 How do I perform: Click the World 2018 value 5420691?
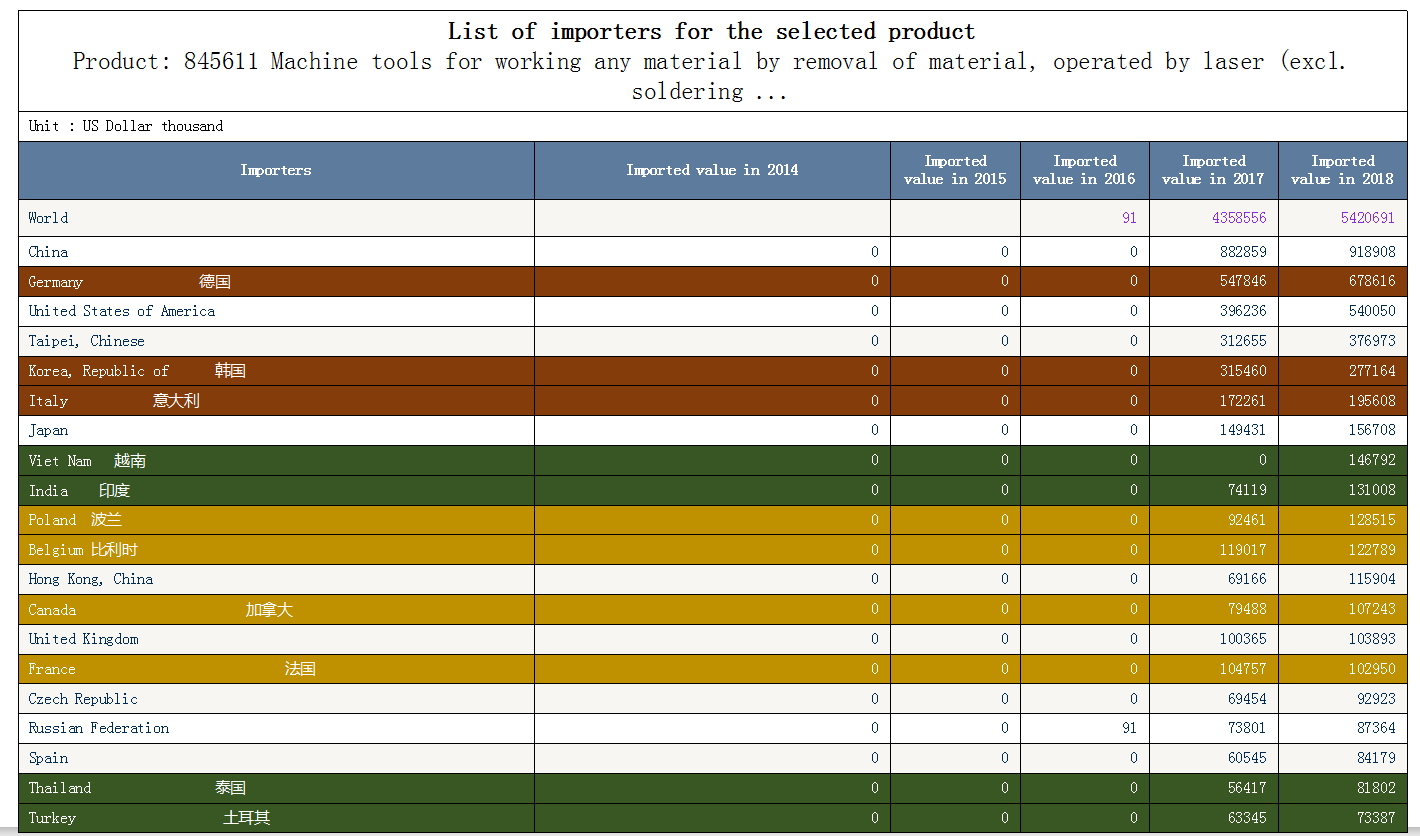[1367, 218]
